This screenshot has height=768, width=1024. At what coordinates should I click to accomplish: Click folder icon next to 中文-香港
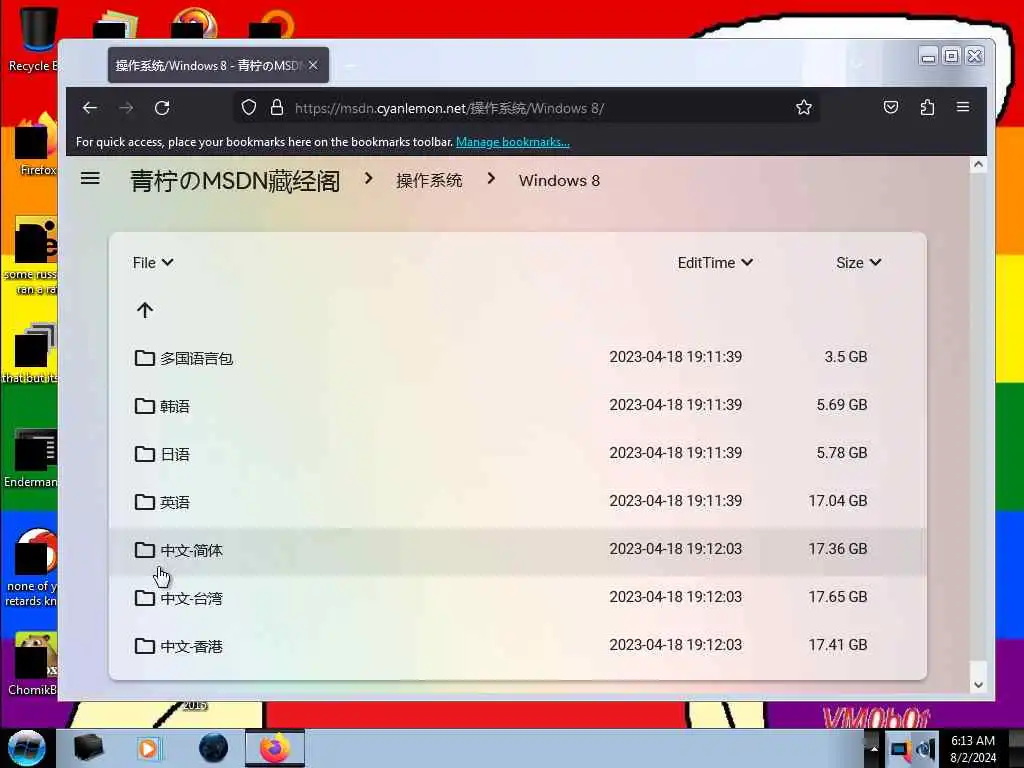144,646
